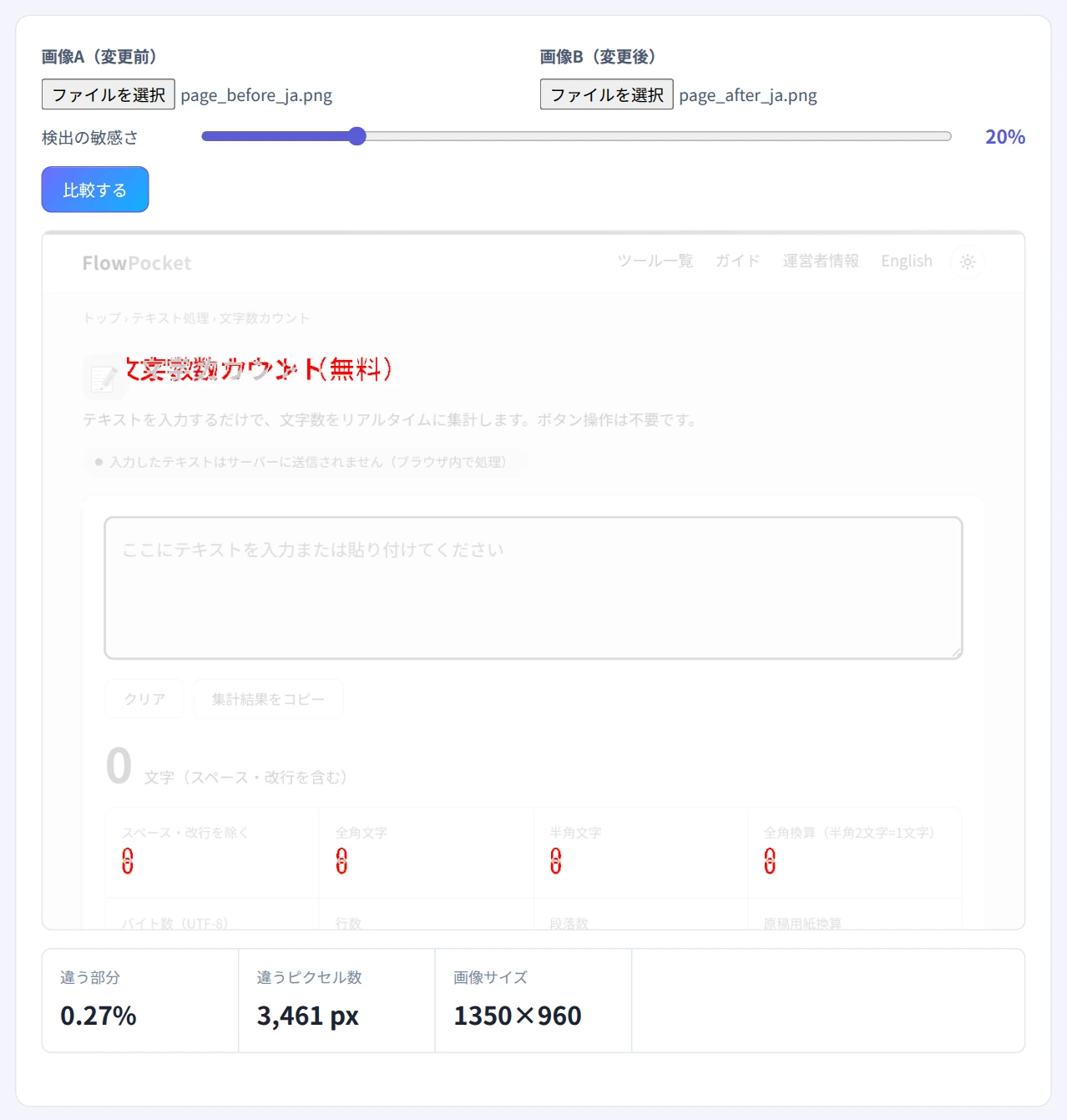
Task: Click the 検出の敏感さ slider handle
Action: coord(357,136)
